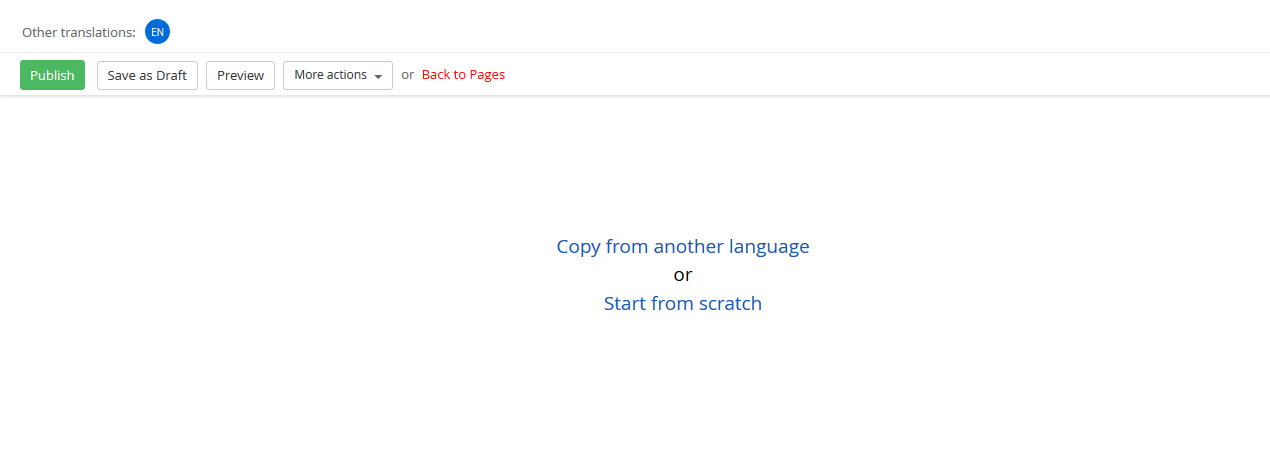Viewport: 1270px width, 467px height.
Task: Select Start from scratch
Action: [683, 303]
